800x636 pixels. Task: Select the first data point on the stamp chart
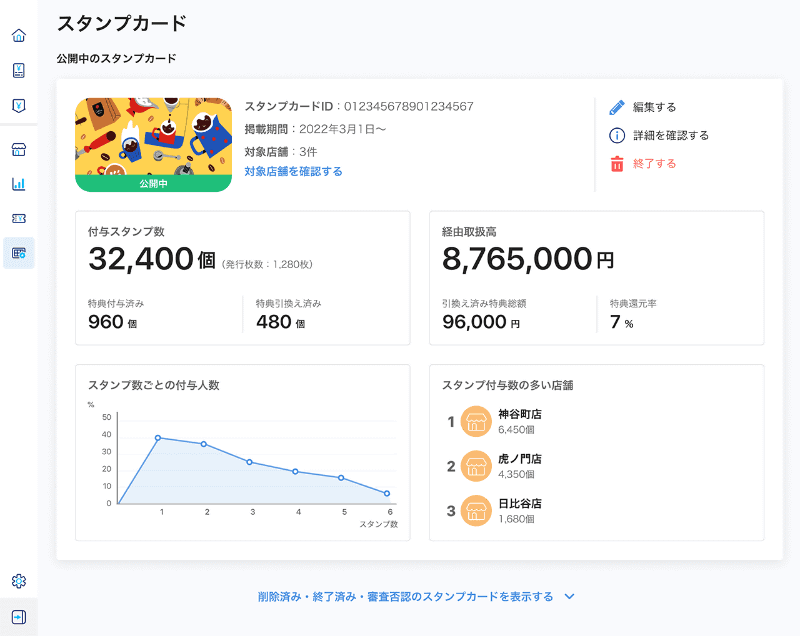[157, 437]
